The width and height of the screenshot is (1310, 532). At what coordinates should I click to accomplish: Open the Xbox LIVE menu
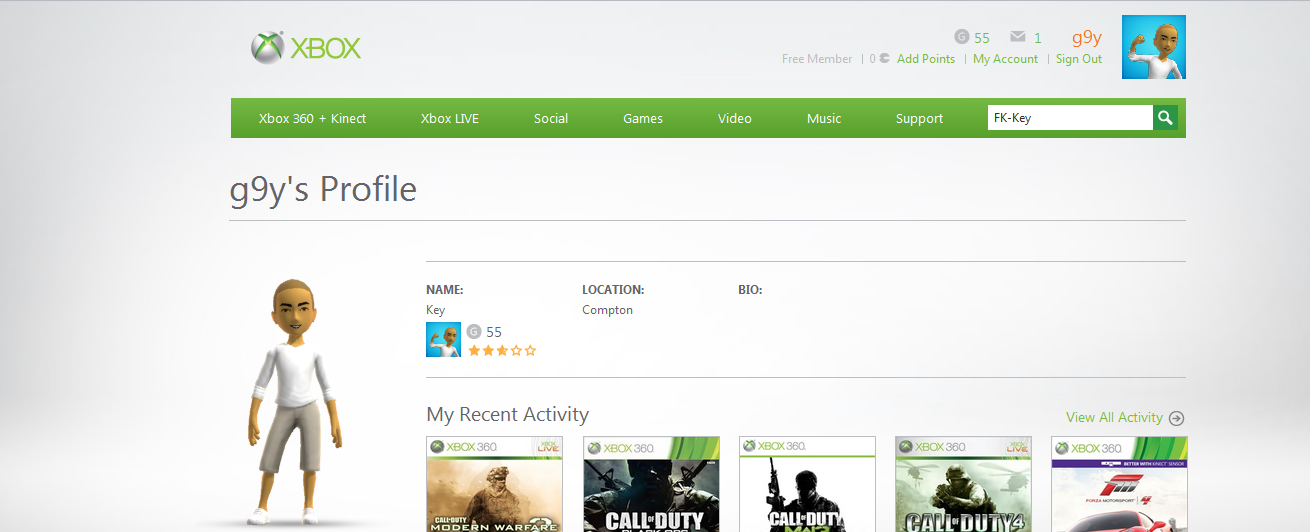point(450,118)
